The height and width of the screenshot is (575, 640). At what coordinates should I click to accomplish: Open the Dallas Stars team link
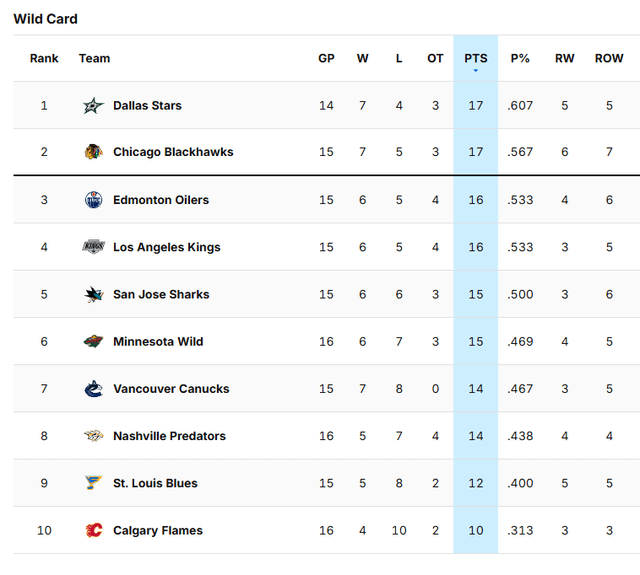[147, 105]
